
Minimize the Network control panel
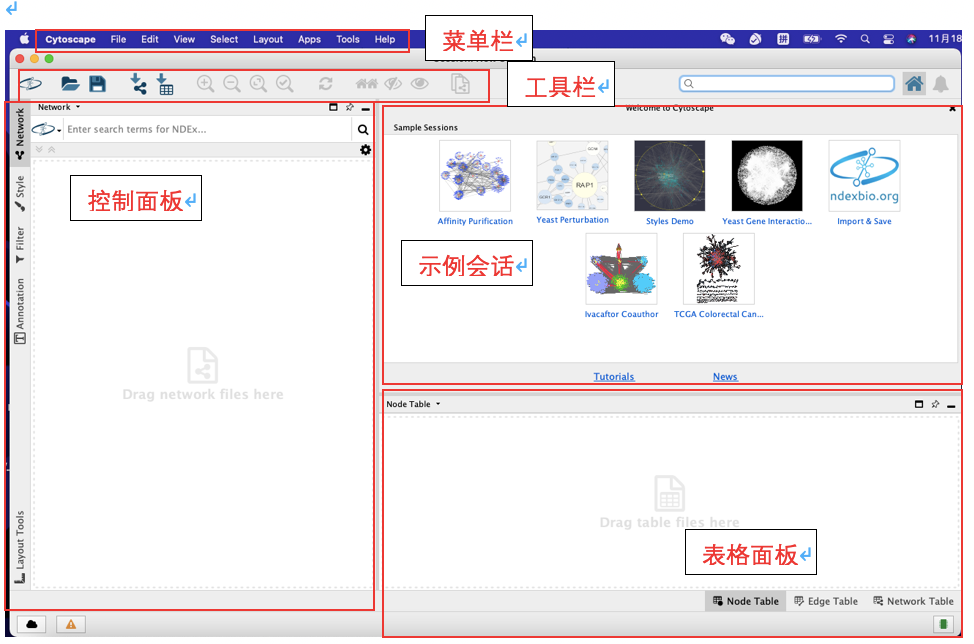tap(366, 109)
